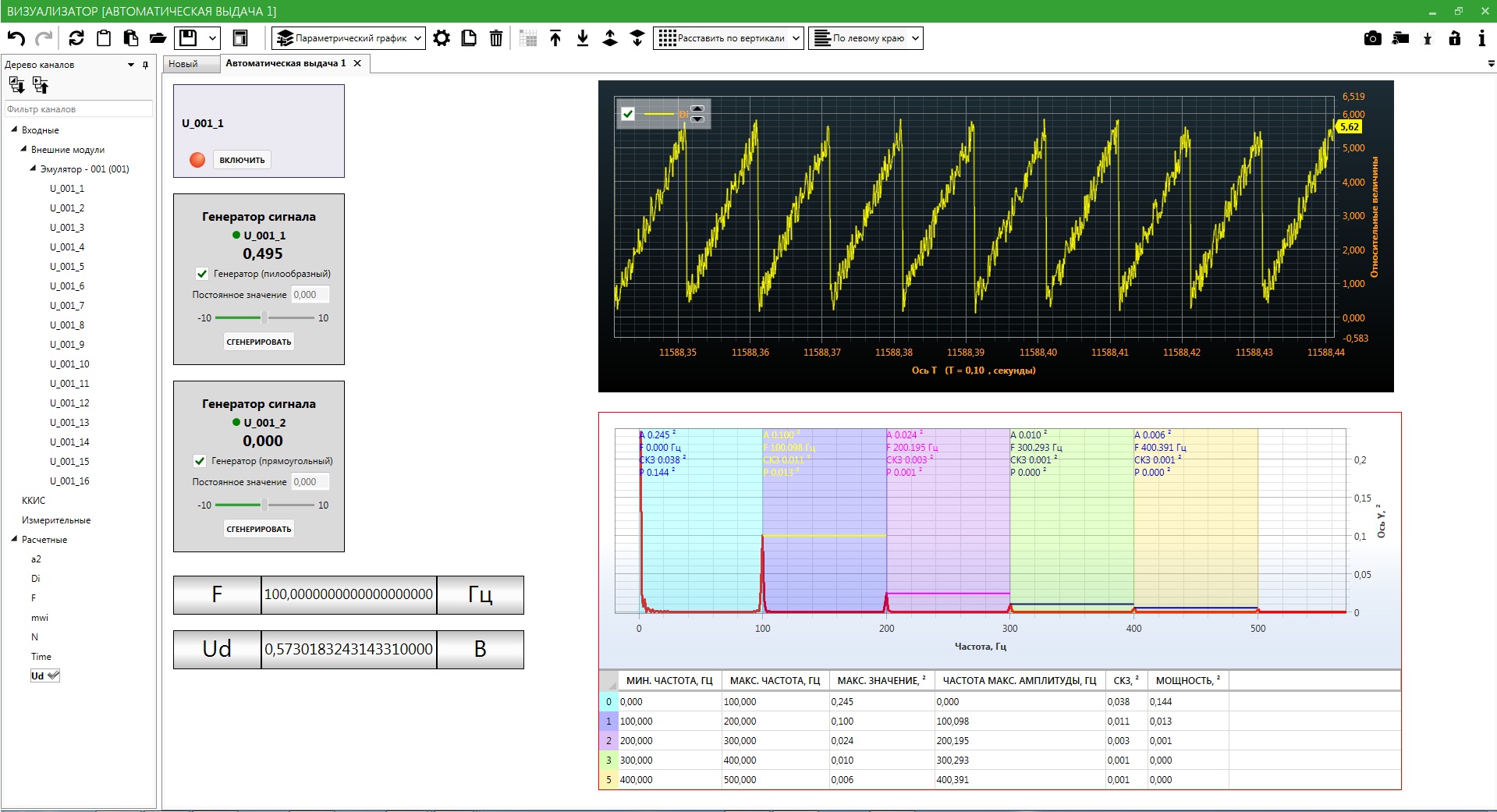The image size is (1497, 812).
Task: Select channel U_001_5 in tree
Action: click(x=67, y=267)
